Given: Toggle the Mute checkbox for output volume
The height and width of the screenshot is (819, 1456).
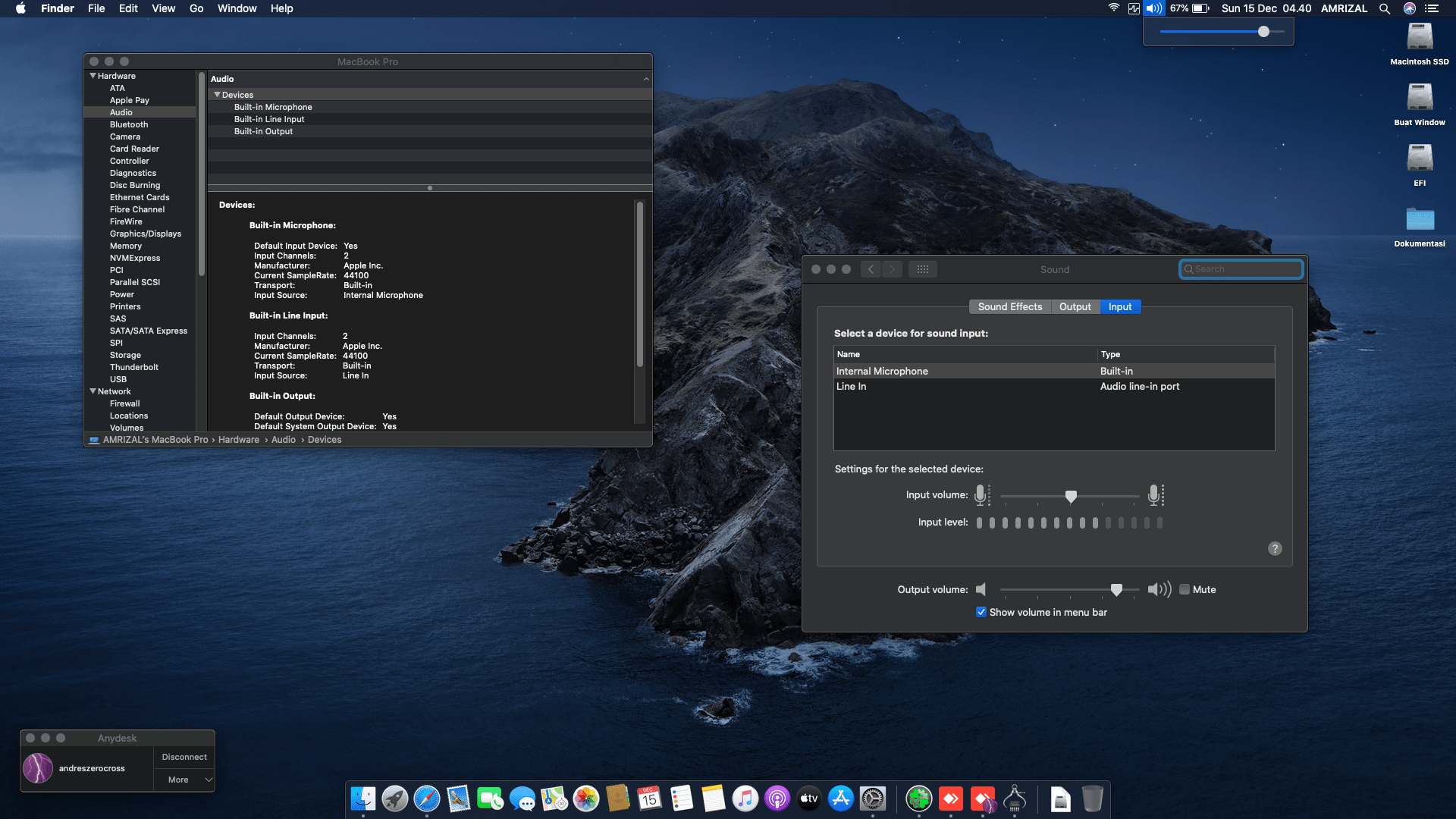Looking at the screenshot, I should (1184, 589).
